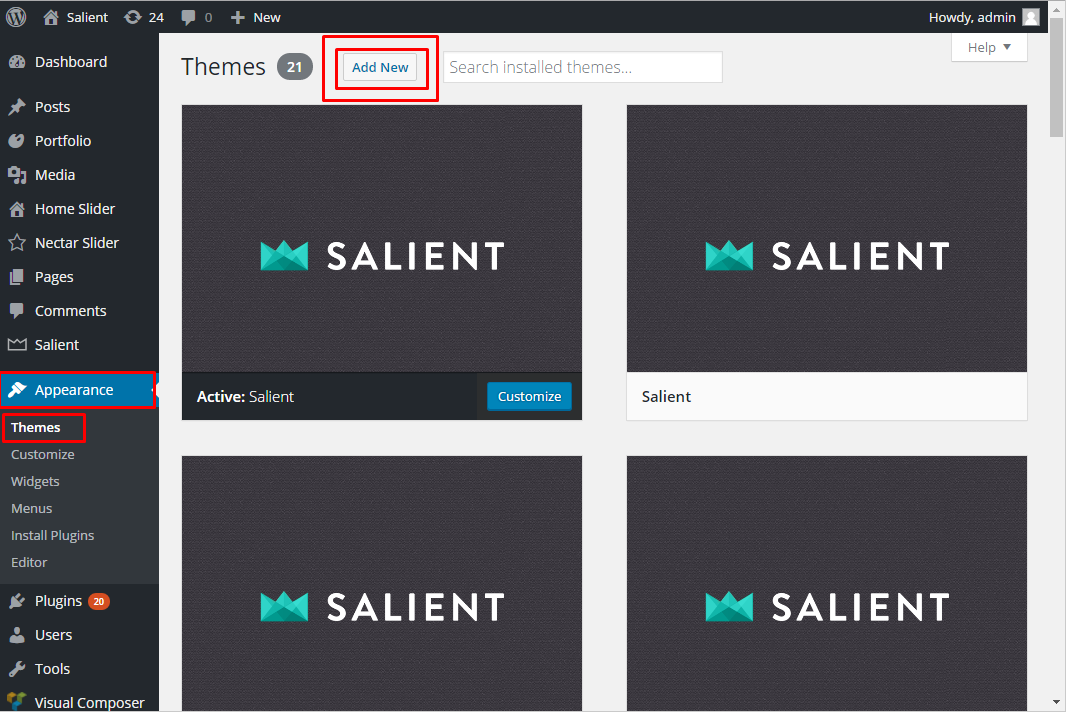Open the Users menu label

[x=54, y=635]
